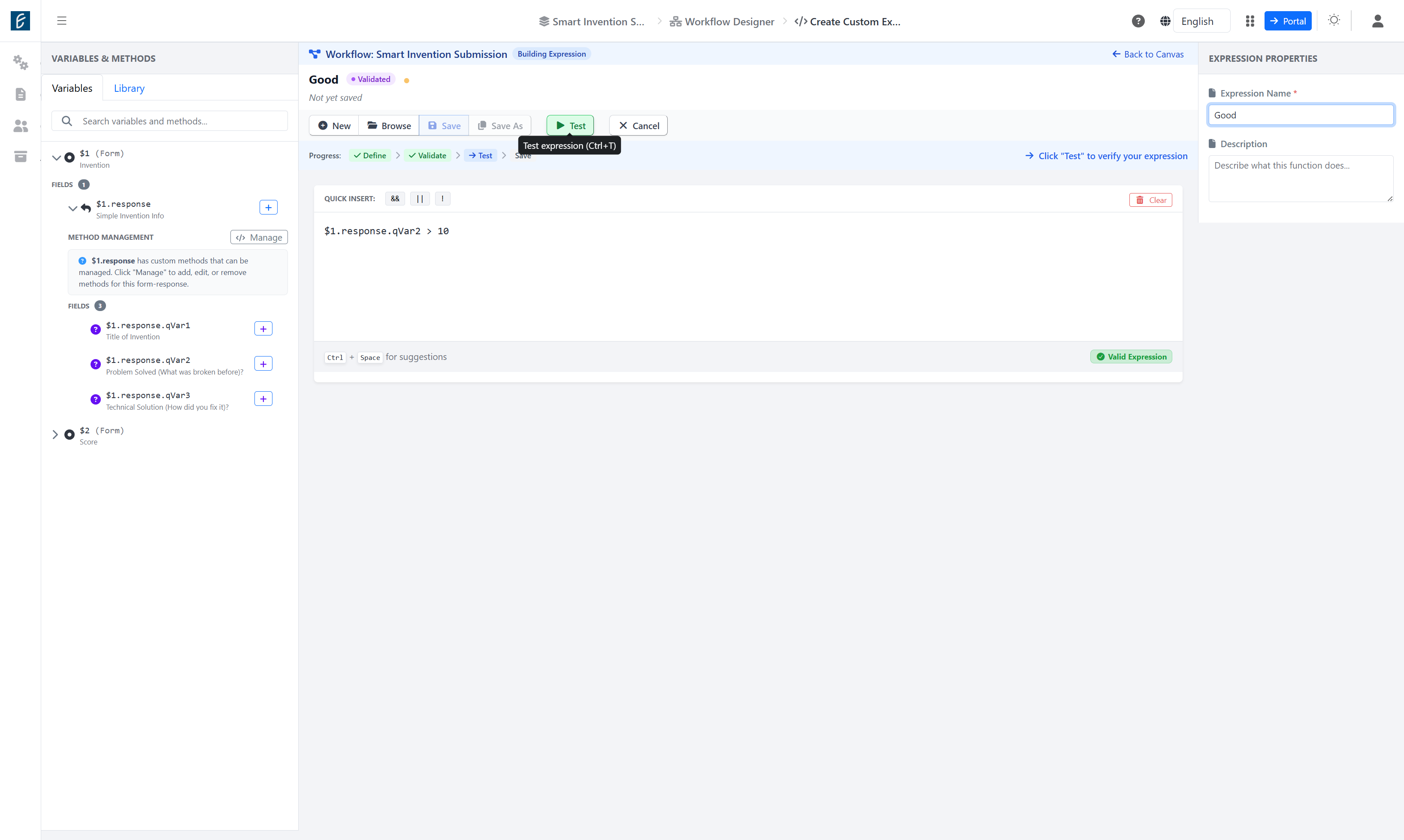Collapse the $1.response node
This screenshot has width=1404, height=840.
[73, 208]
